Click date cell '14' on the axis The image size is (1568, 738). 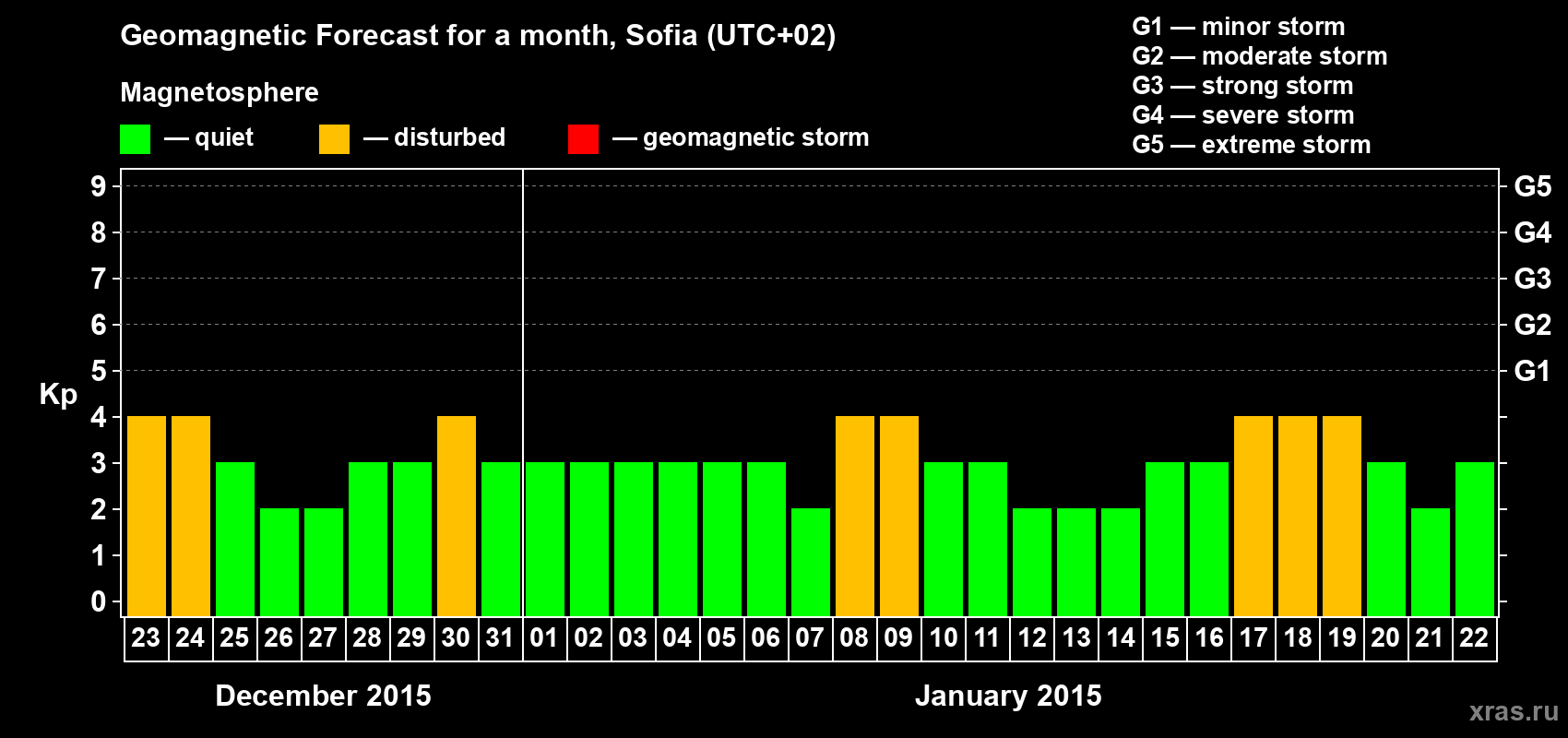tap(1121, 638)
